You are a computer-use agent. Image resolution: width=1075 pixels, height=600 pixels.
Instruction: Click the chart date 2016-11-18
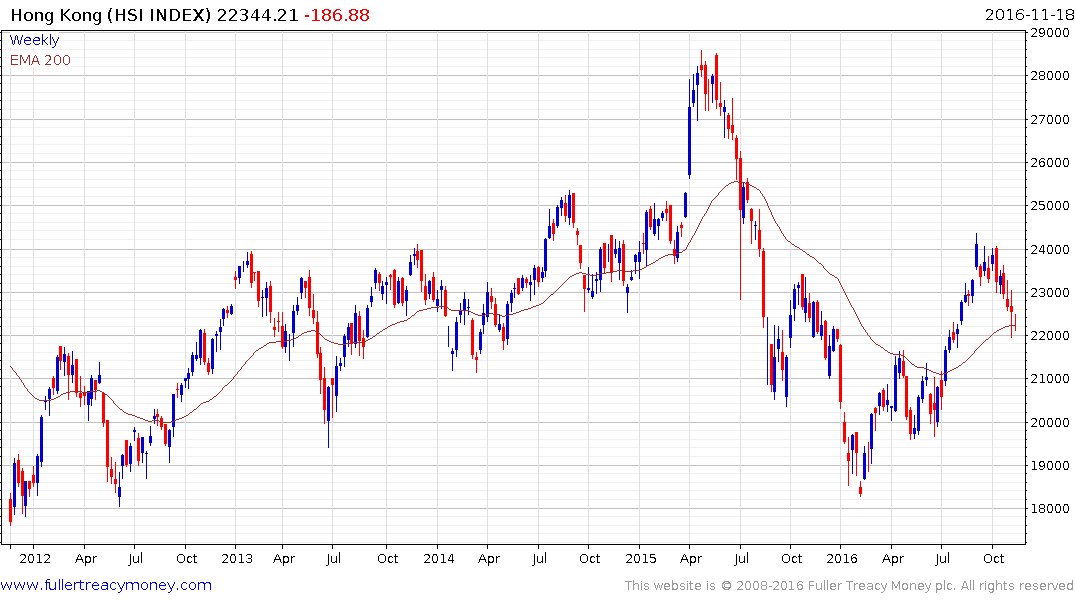1029,15
